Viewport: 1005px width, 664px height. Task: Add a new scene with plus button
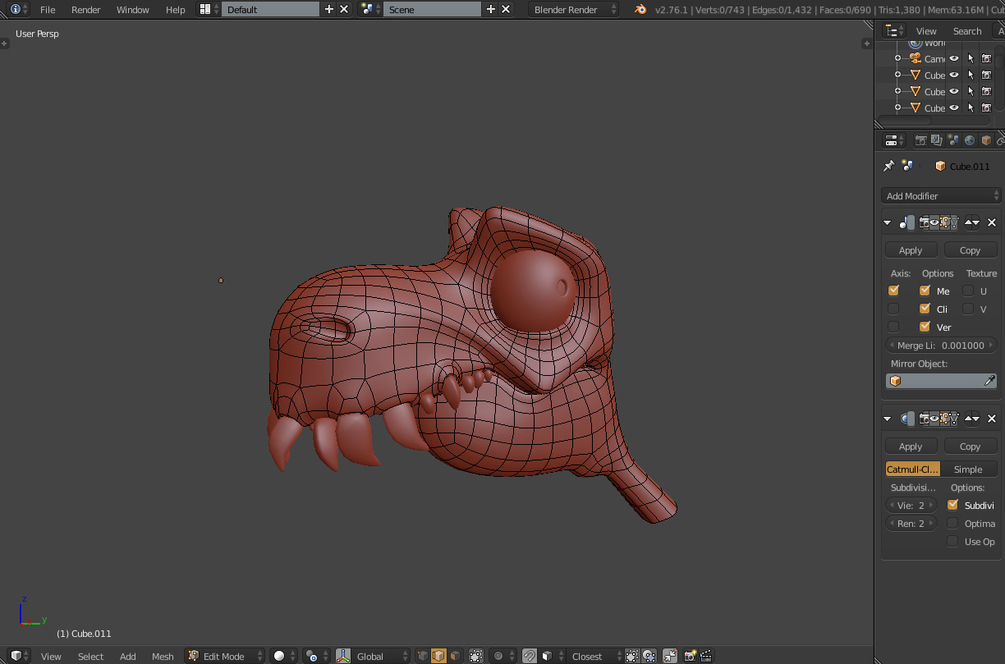[490, 9]
